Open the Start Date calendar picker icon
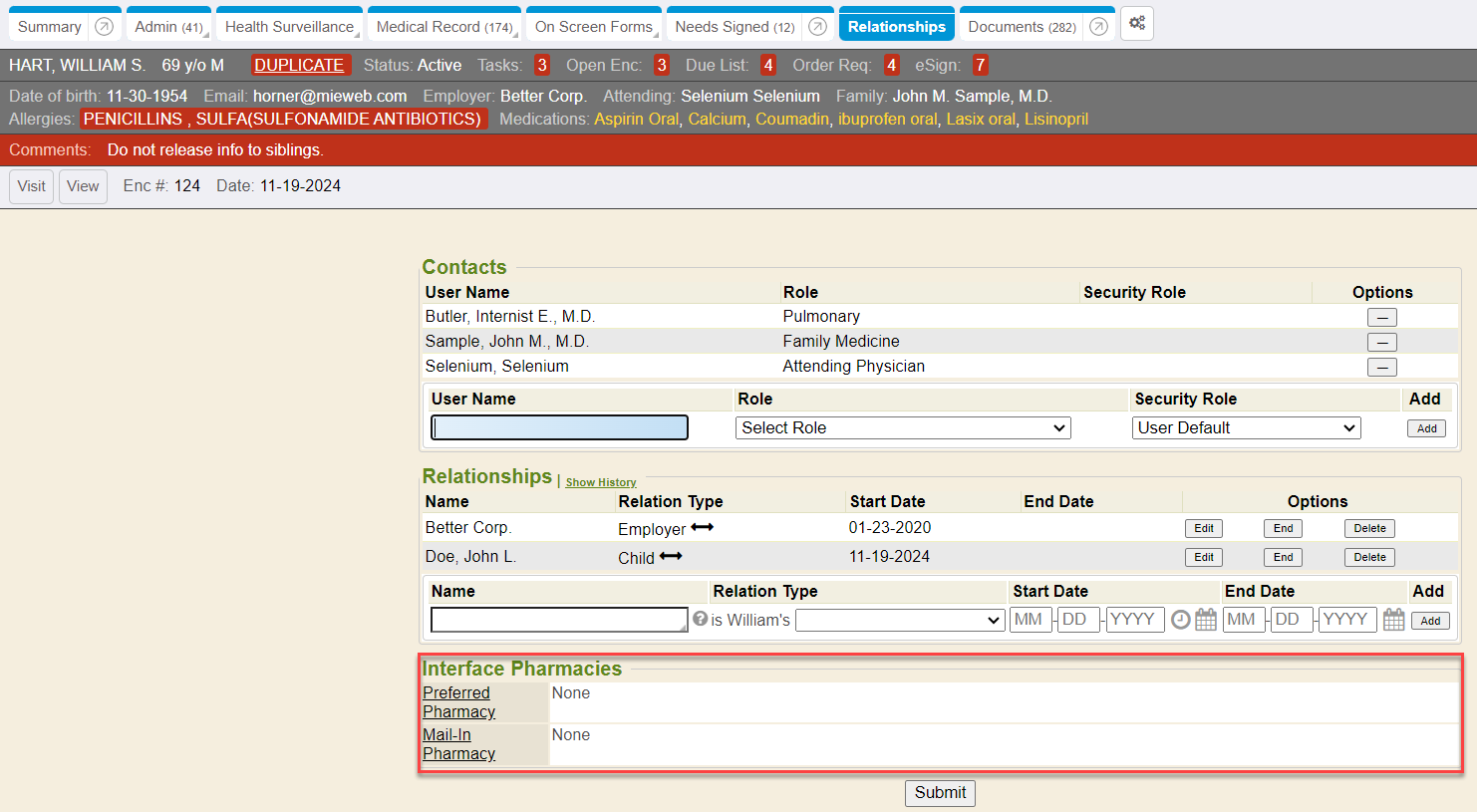 click(1206, 620)
